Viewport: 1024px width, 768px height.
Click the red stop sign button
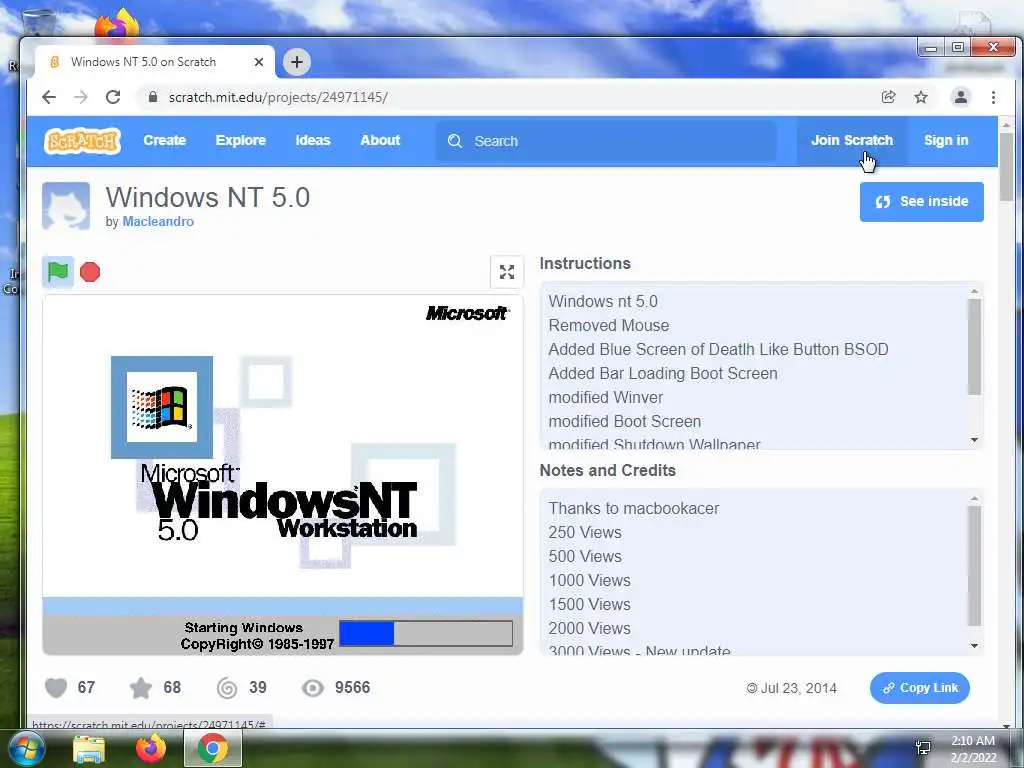[90, 272]
